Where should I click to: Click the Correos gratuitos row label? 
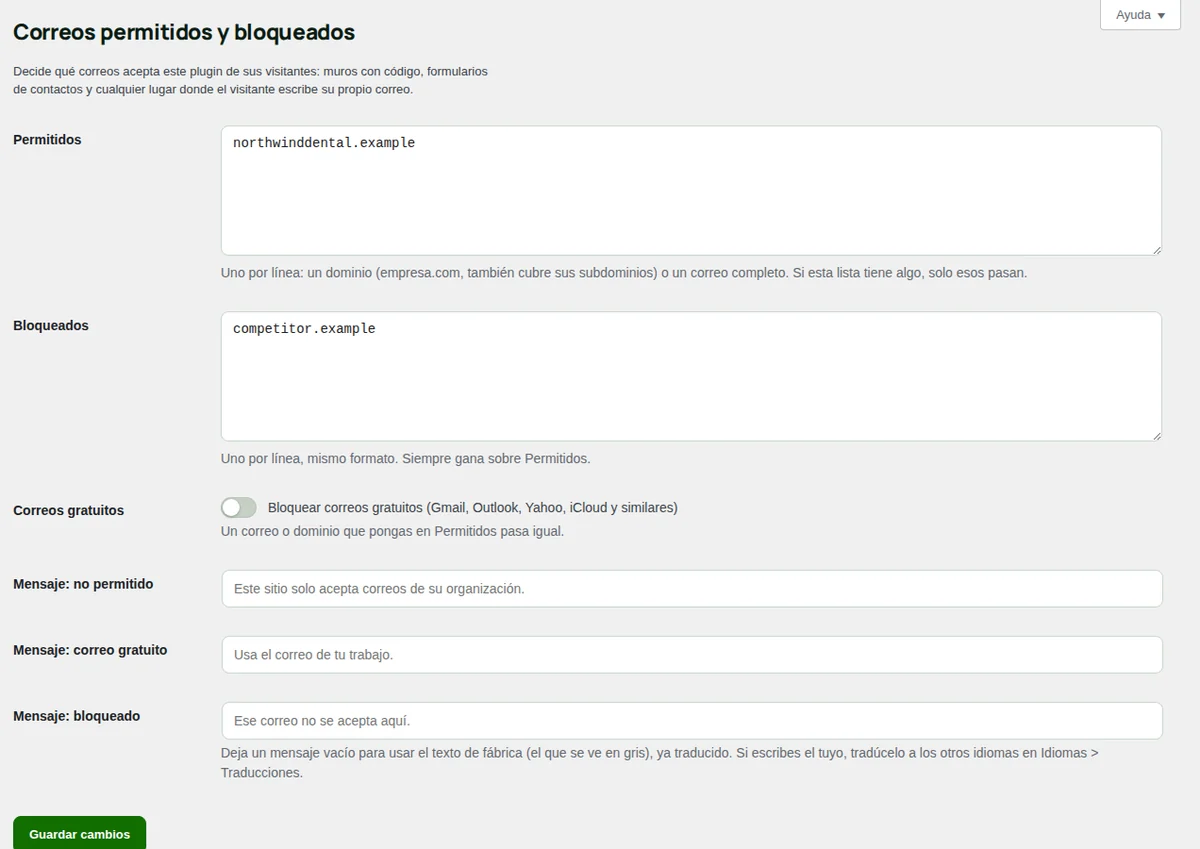[x=69, y=510]
